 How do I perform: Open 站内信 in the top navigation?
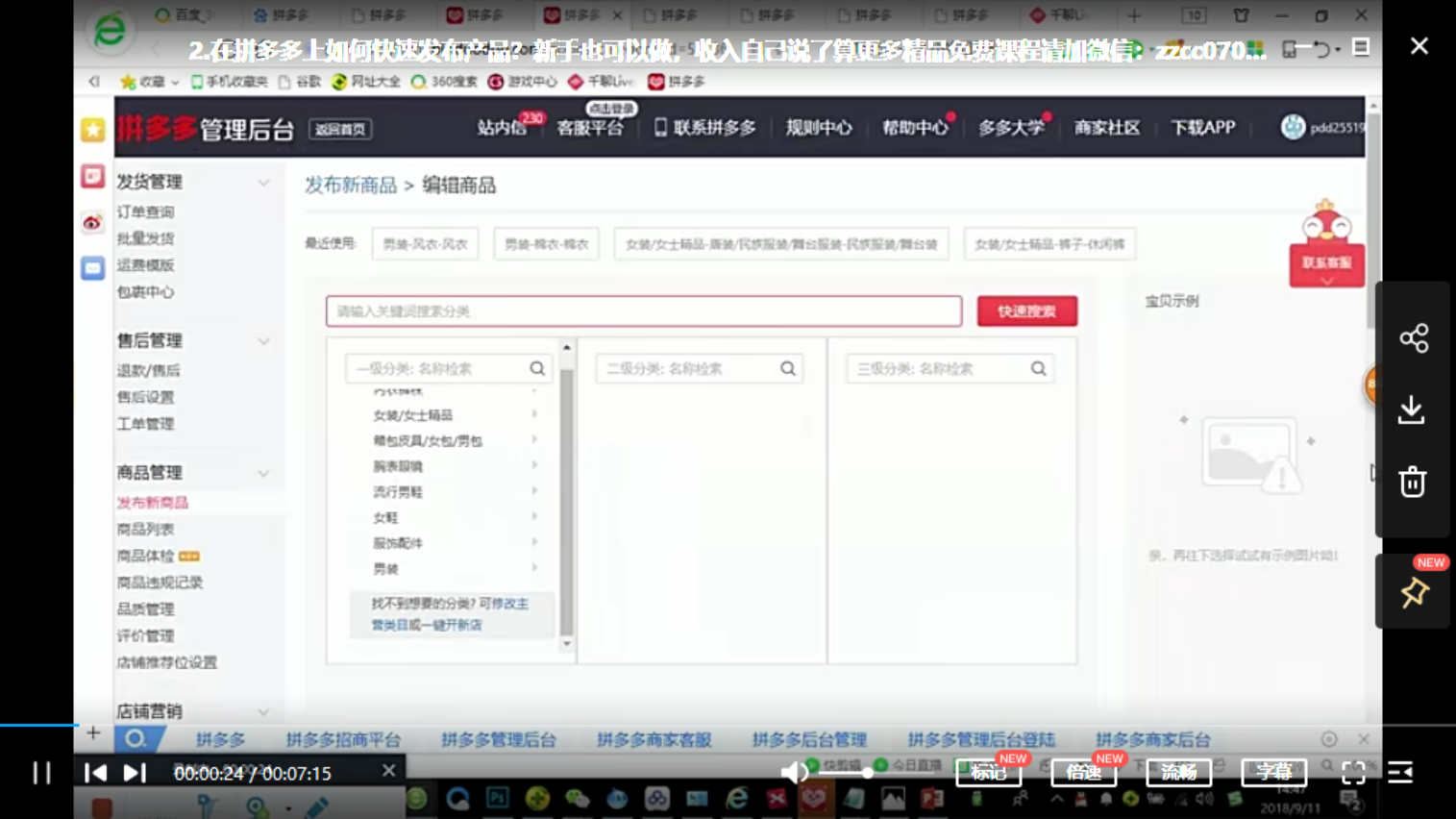point(502,128)
